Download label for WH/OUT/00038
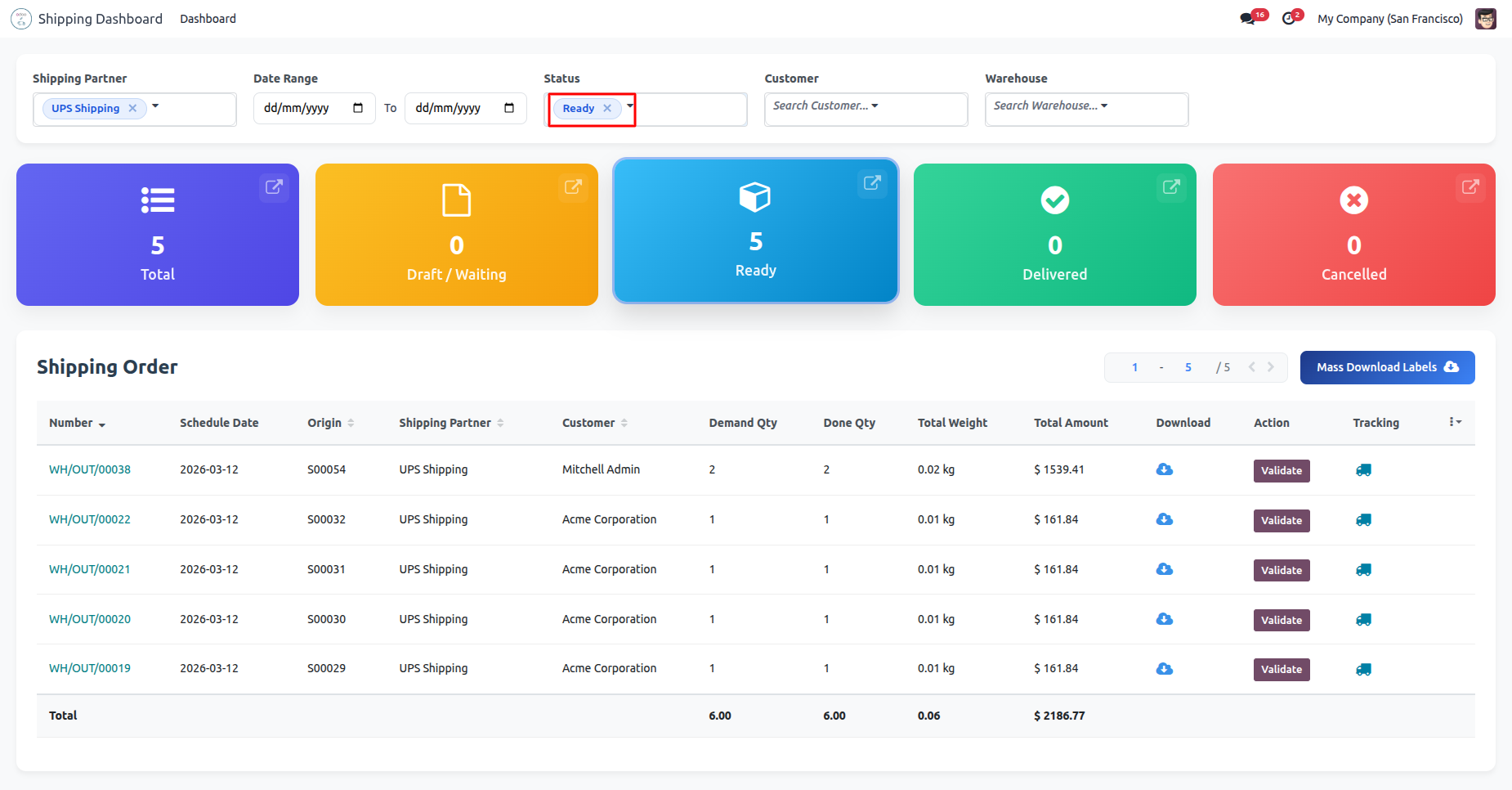Screen dimensions: 1512x790 tap(1165, 469)
